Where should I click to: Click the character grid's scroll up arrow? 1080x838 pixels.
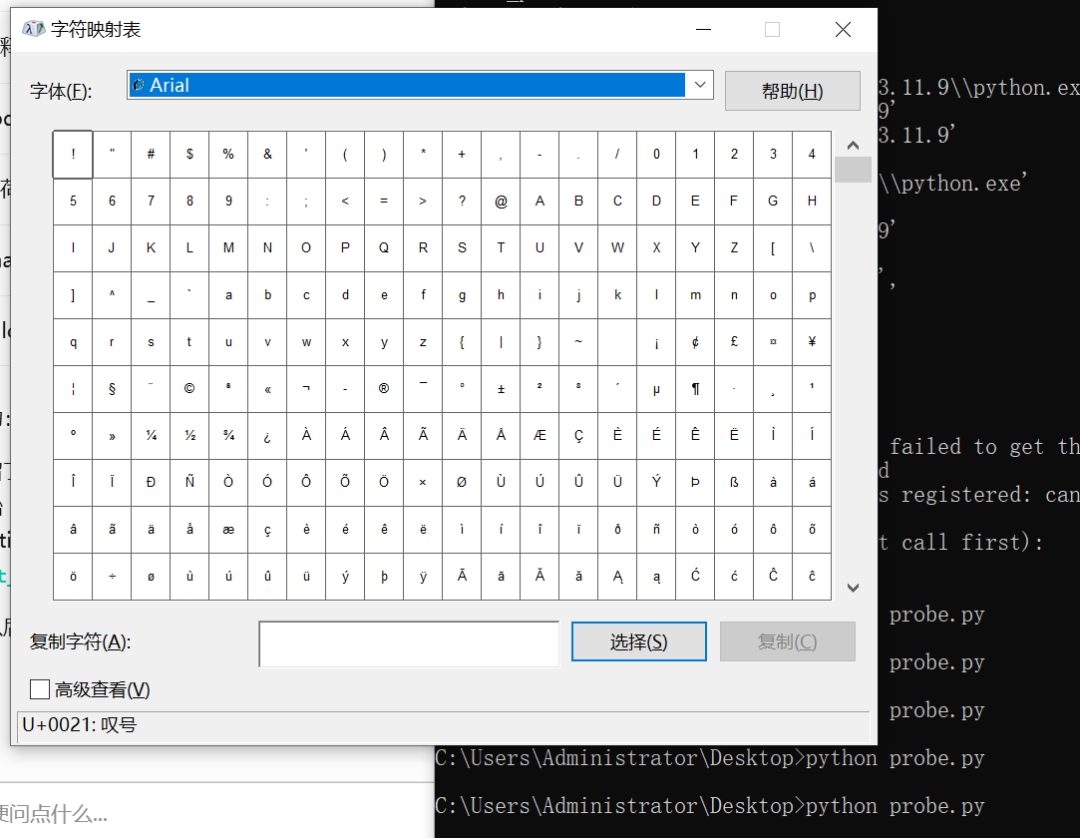853,145
